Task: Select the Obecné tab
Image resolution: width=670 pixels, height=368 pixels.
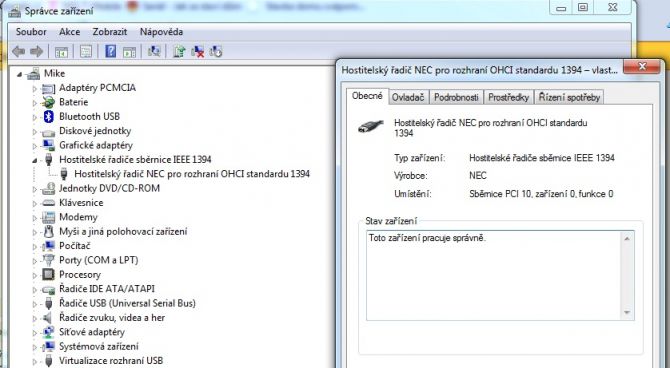Action: [367, 96]
